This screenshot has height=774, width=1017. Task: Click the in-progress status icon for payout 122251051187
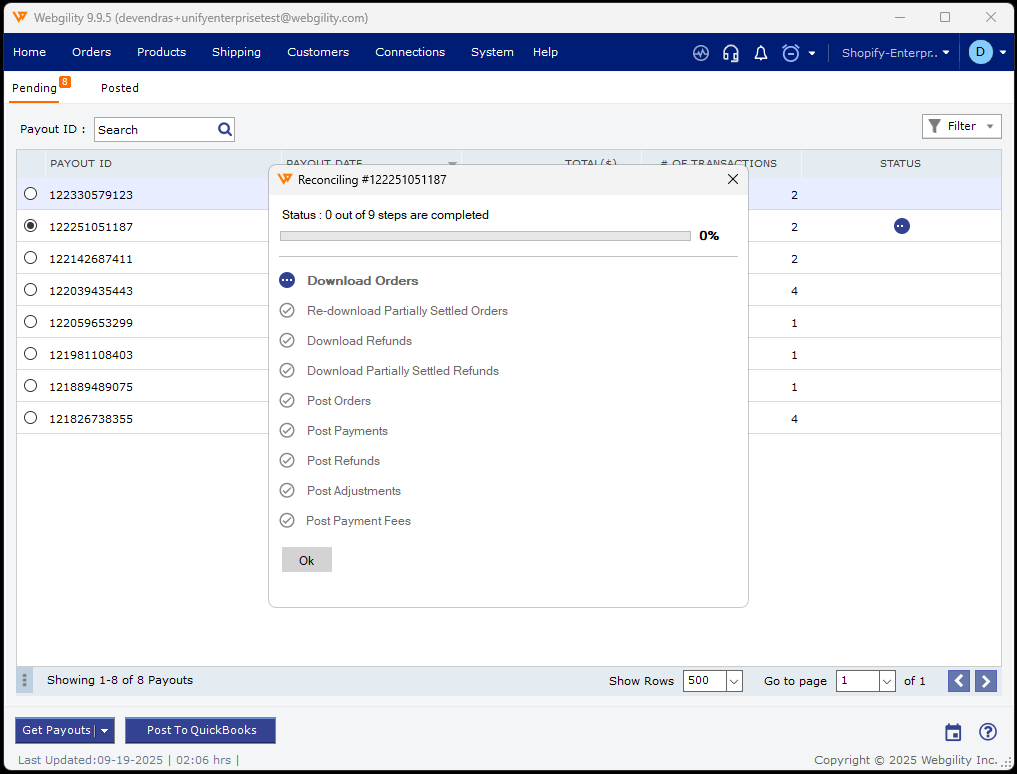point(902,227)
